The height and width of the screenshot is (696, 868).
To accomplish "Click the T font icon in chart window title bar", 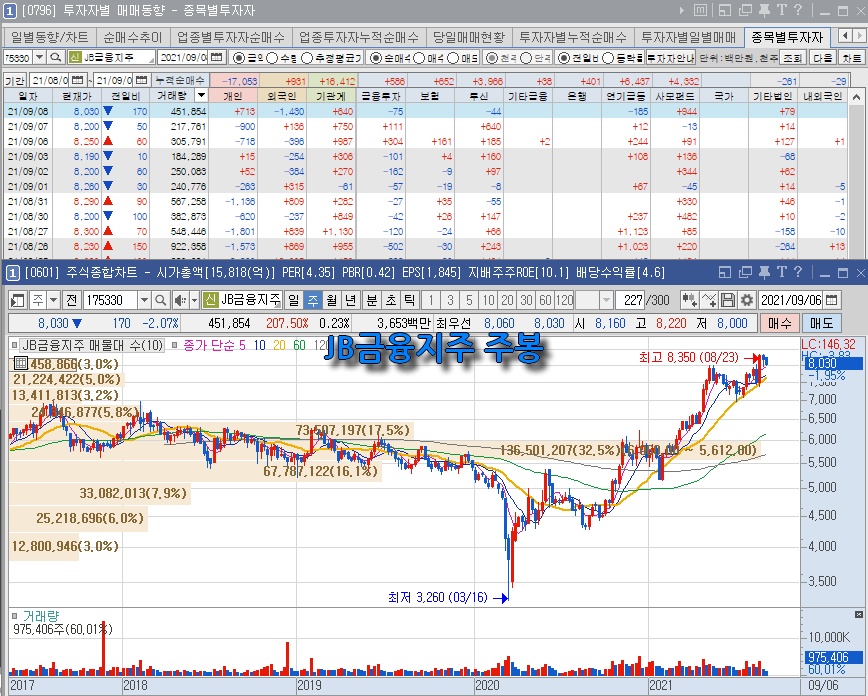I will click(782, 272).
